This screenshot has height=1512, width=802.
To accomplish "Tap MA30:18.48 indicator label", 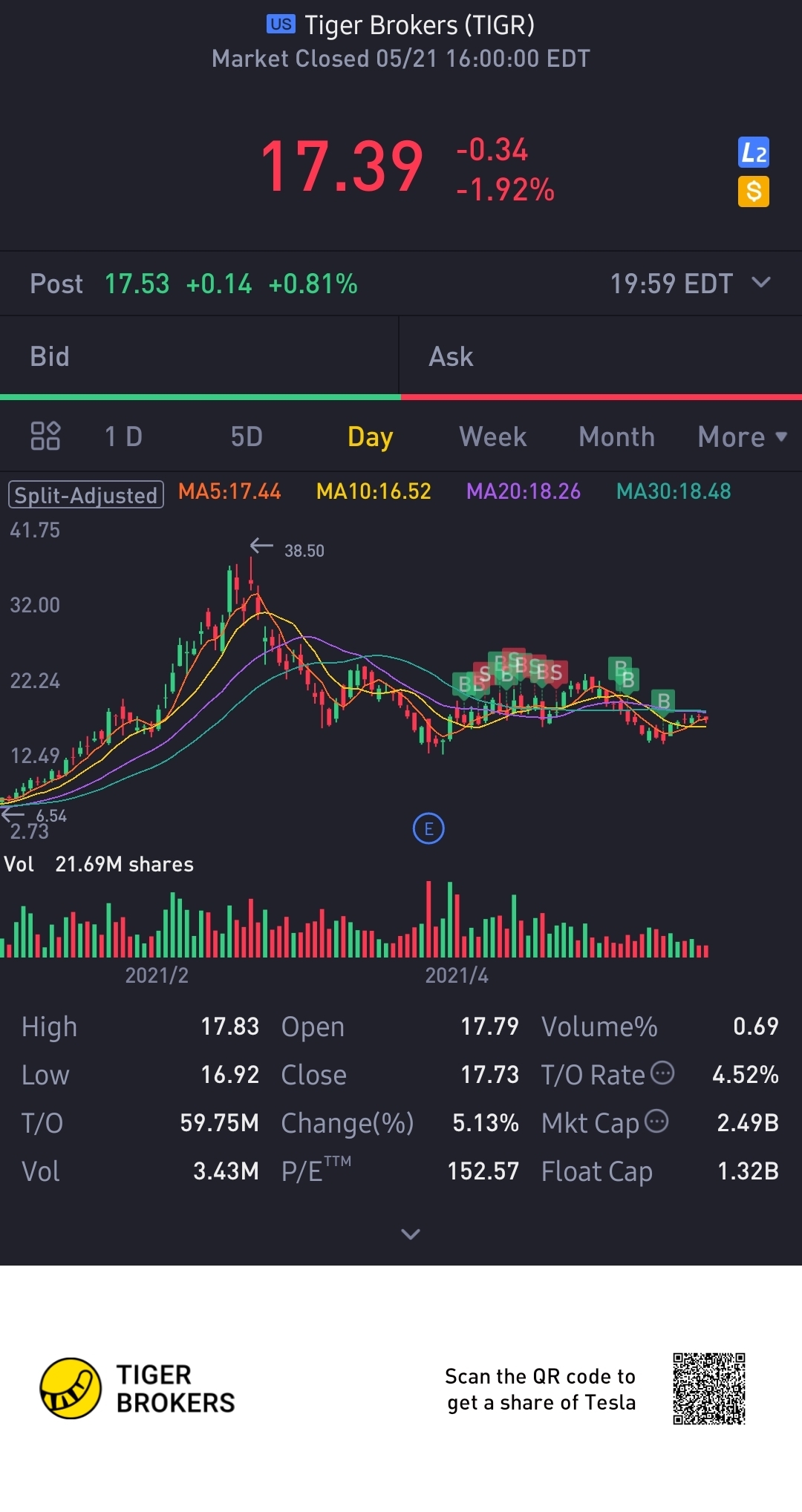I will click(x=674, y=491).
